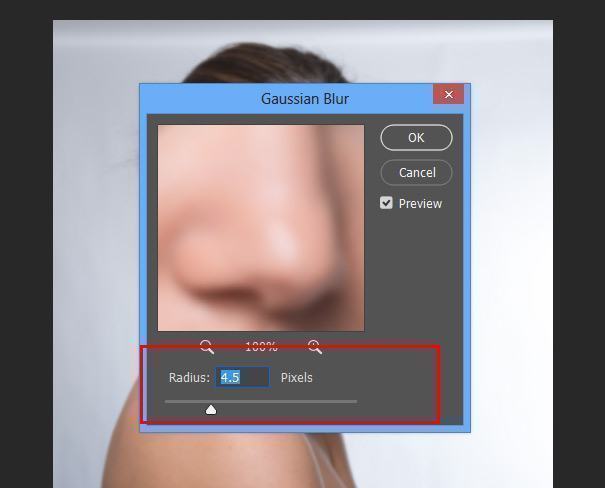Click the Radius value field
This screenshot has width=605, height=488.
pos(242,377)
